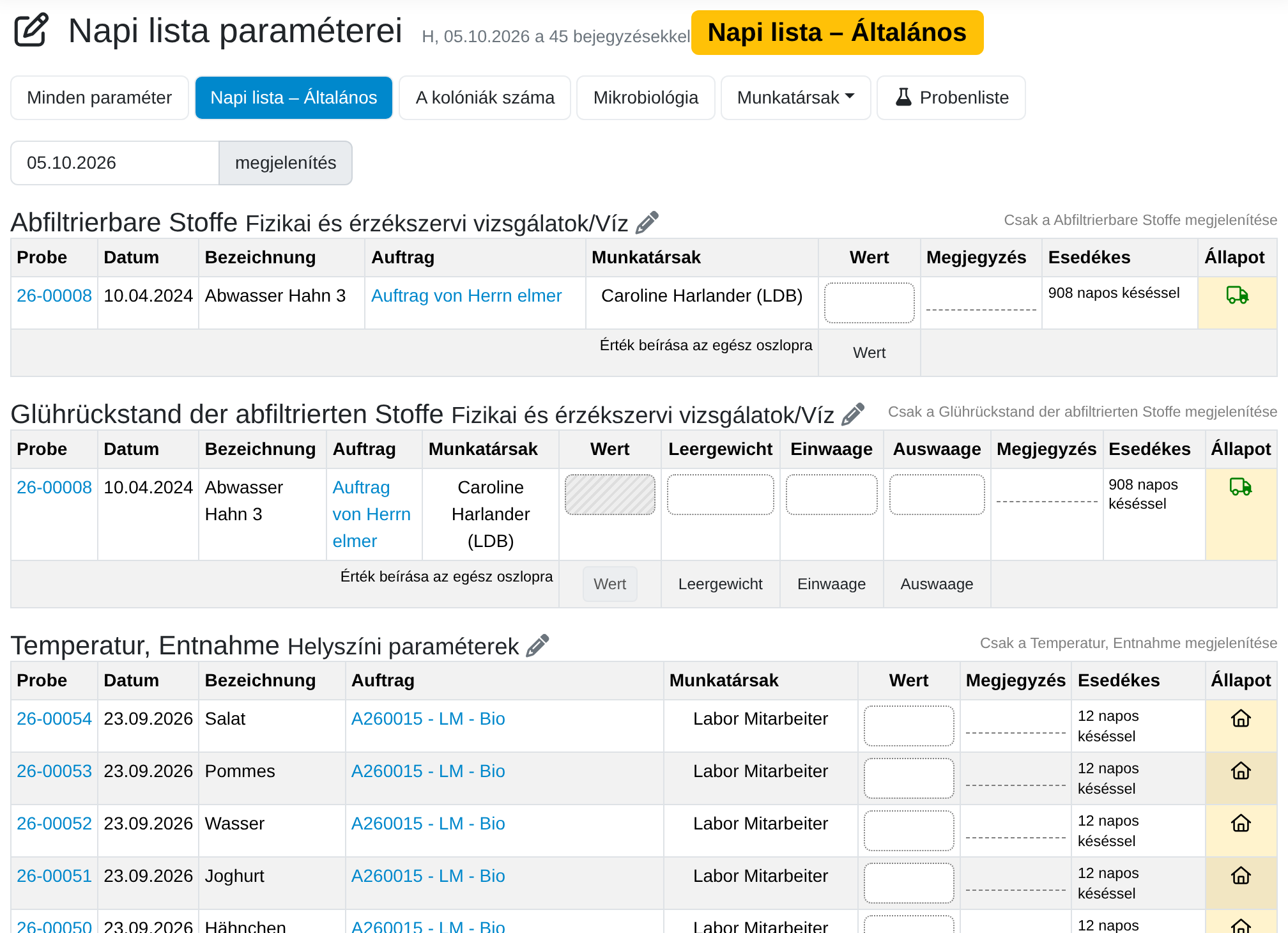
Task: Show only Abfiltrierbare Stoffe via Csak link
Action: point(1140,220)
